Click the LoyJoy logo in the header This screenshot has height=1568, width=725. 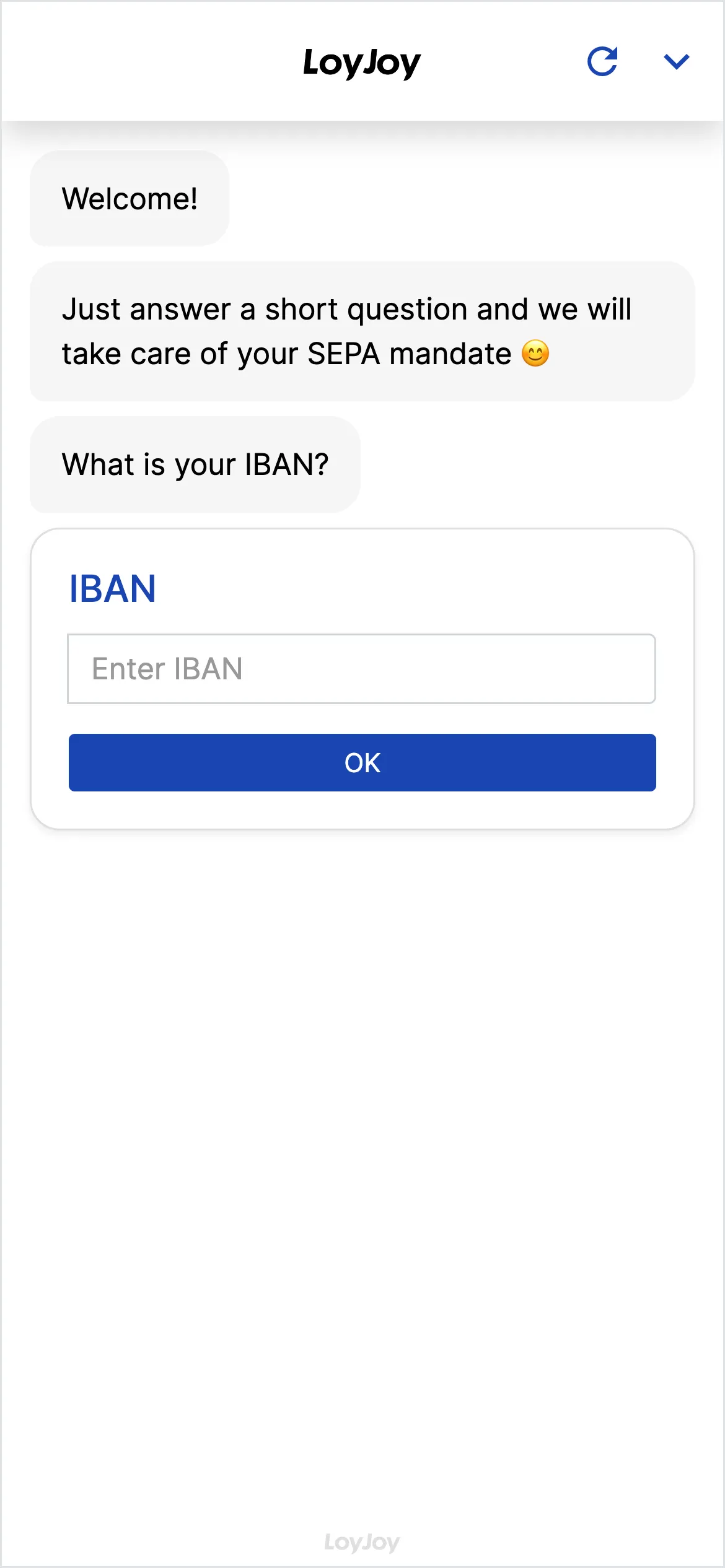[x=362, y=63]
